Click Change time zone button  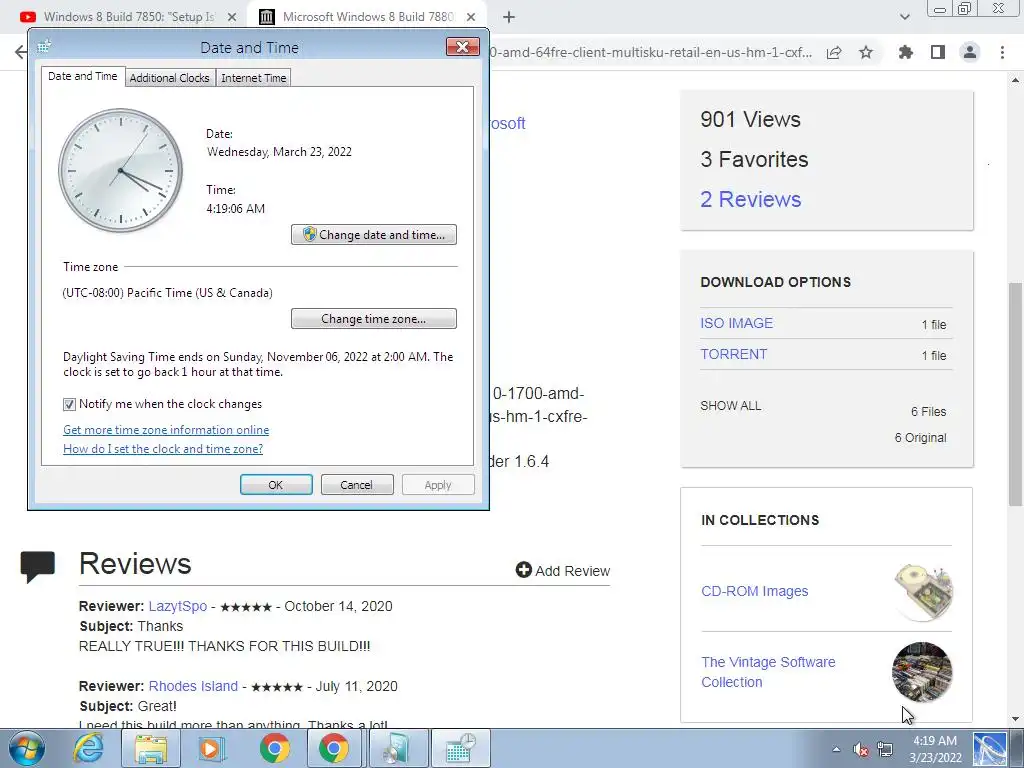tap(374, 319)
